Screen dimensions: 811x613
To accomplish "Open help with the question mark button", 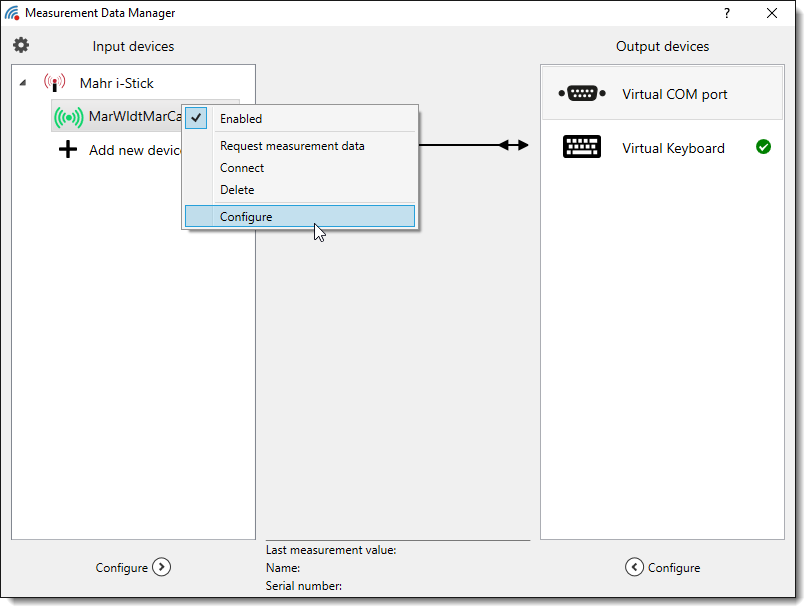I will pyautogui.click(x=727, y=13).
